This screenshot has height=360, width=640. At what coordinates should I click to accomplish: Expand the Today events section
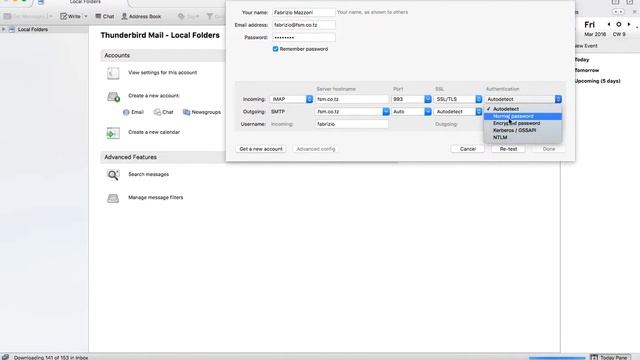pos(582,60)
